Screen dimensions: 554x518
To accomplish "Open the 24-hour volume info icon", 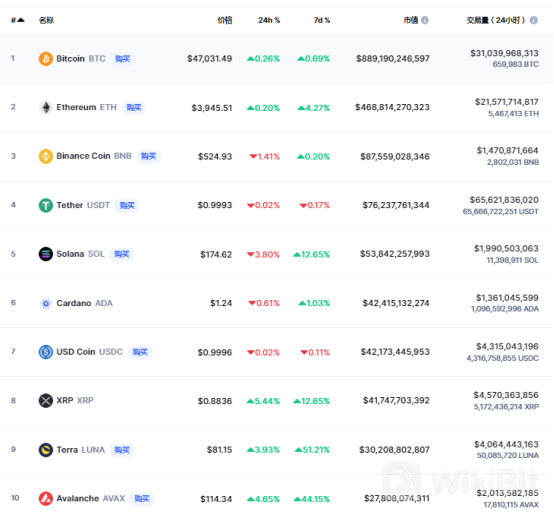I will point(534,20).
